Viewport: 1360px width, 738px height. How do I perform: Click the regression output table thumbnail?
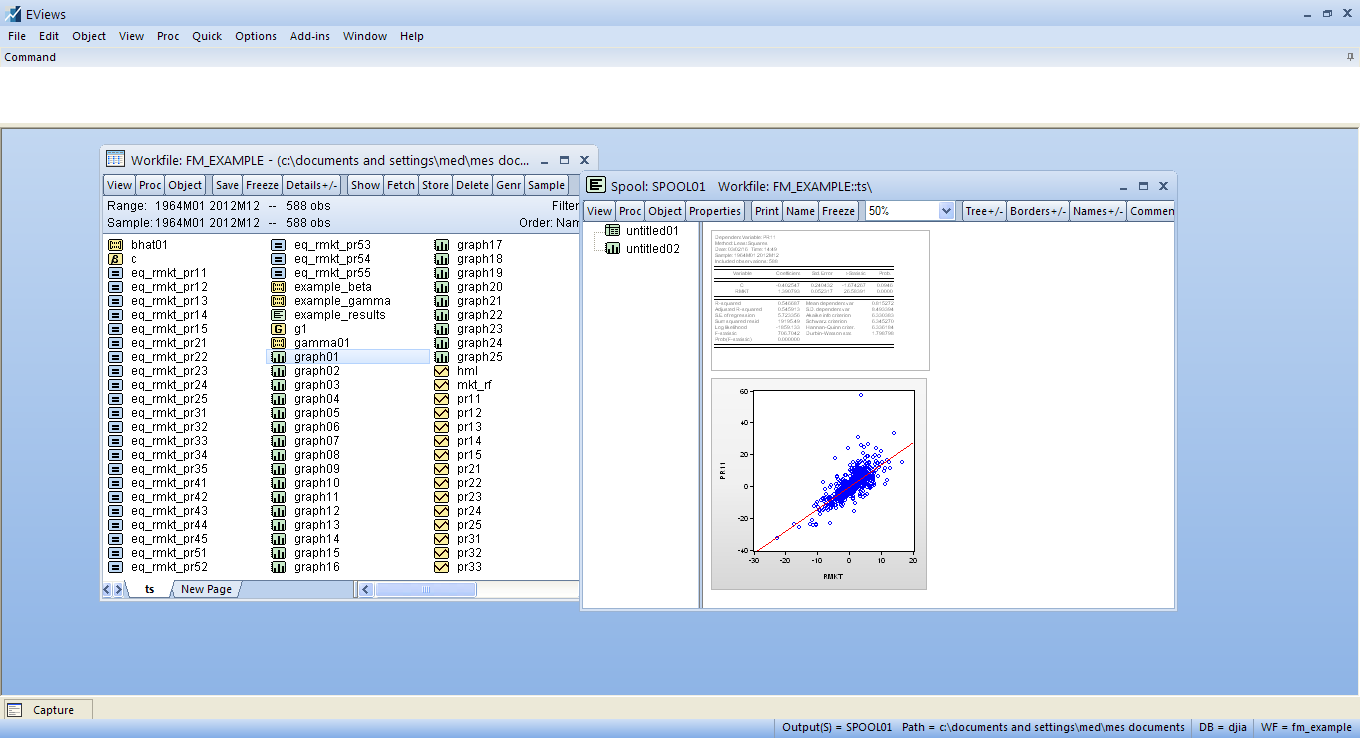tap(820, 300)
